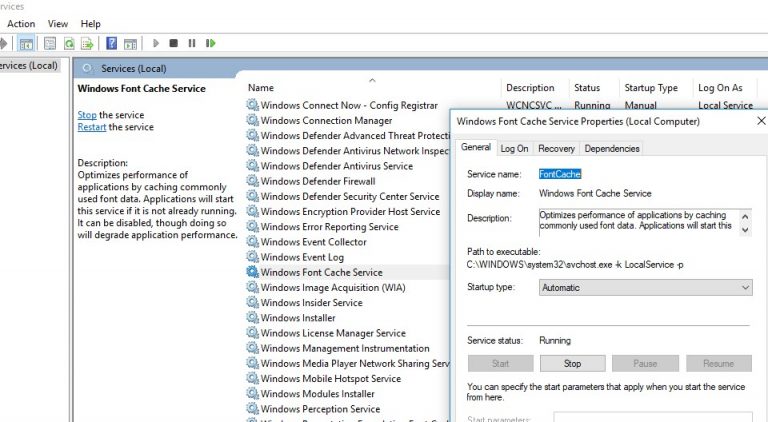Click the Start Service toolbar icon
This screenshot has width=768, height=422.
point(155,43)
